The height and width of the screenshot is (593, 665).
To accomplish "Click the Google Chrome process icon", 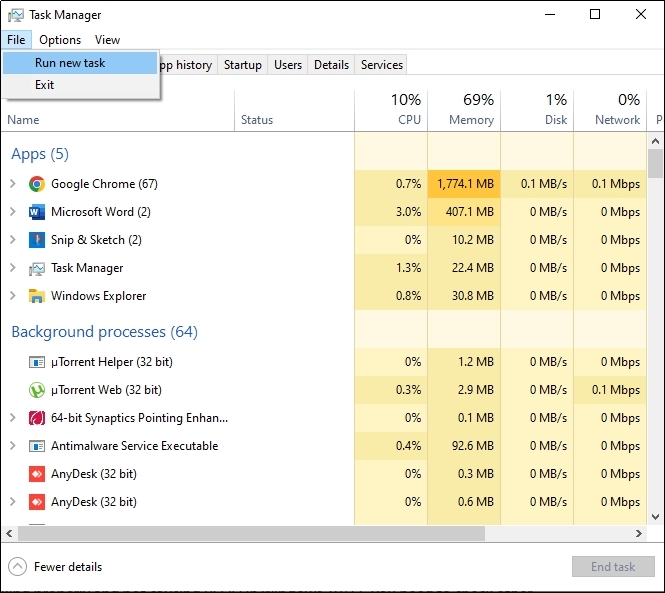I will [37, 184].
